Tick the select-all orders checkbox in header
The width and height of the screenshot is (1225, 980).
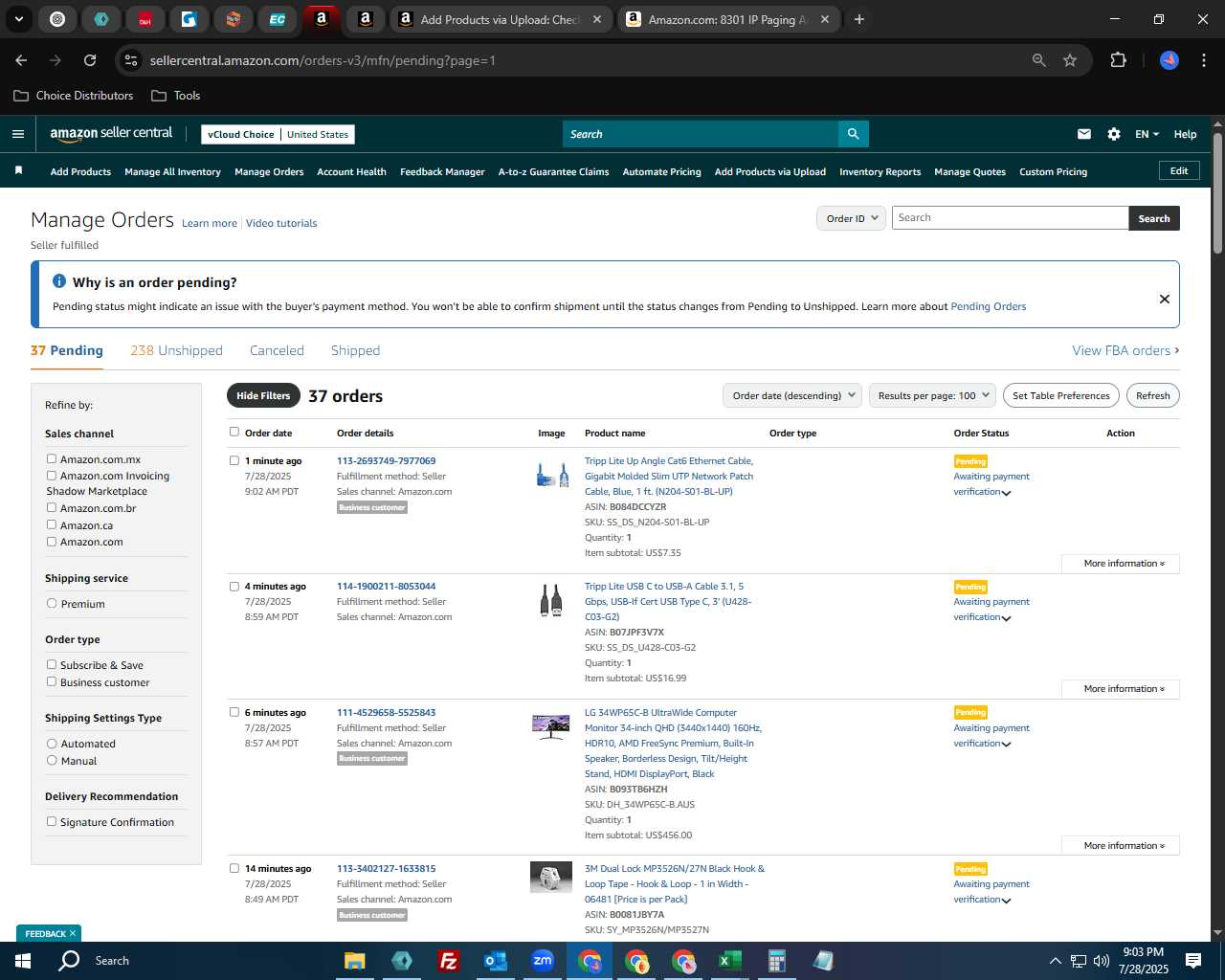coord(234,432)
